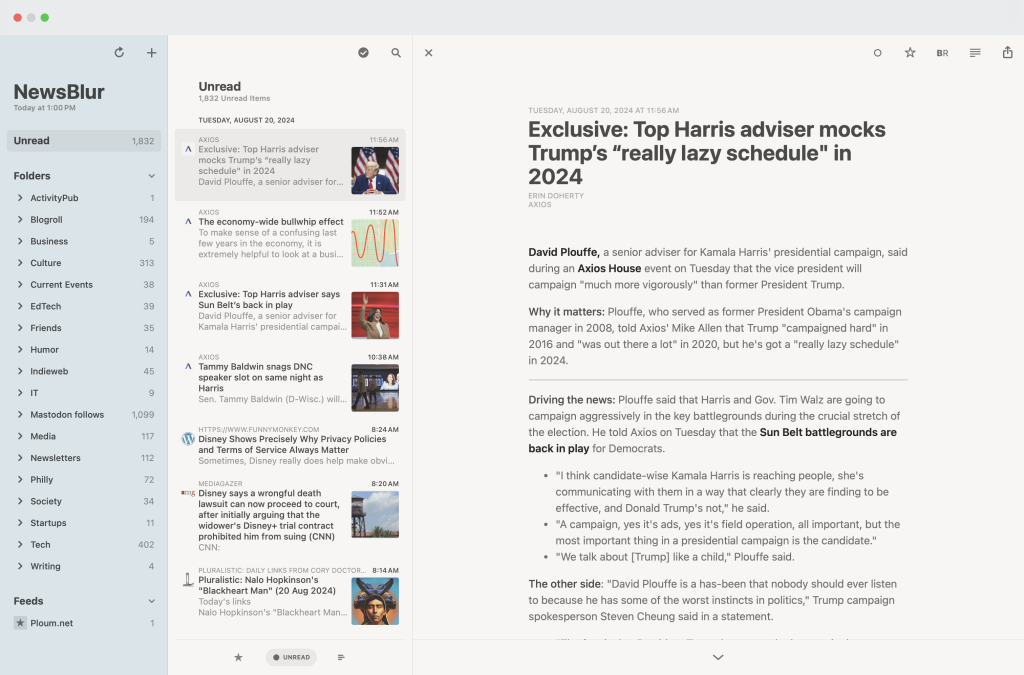Image resolution: width=1024 pixels, height=675 pixels.
Task: Open the Indieweb folder
Action: point(84,371)
